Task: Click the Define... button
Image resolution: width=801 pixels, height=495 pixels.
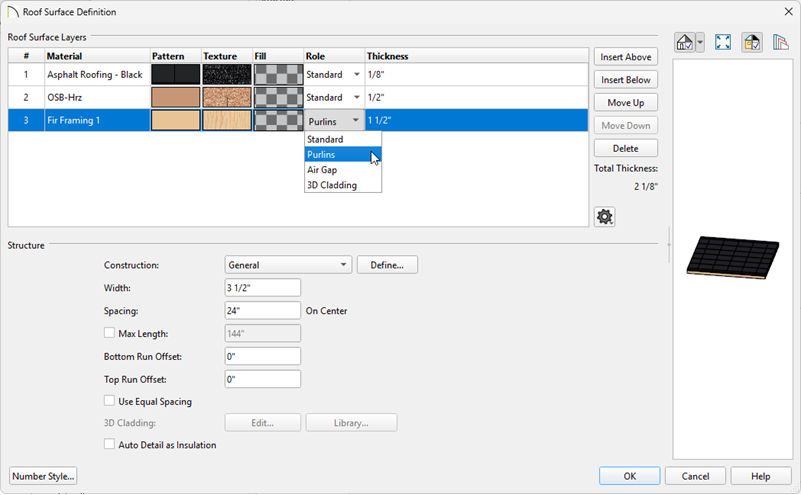Action: click(387, 265)
